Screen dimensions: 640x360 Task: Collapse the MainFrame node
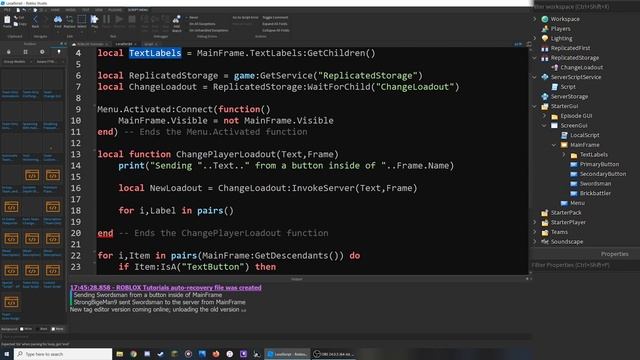click(x=554, y=145)
